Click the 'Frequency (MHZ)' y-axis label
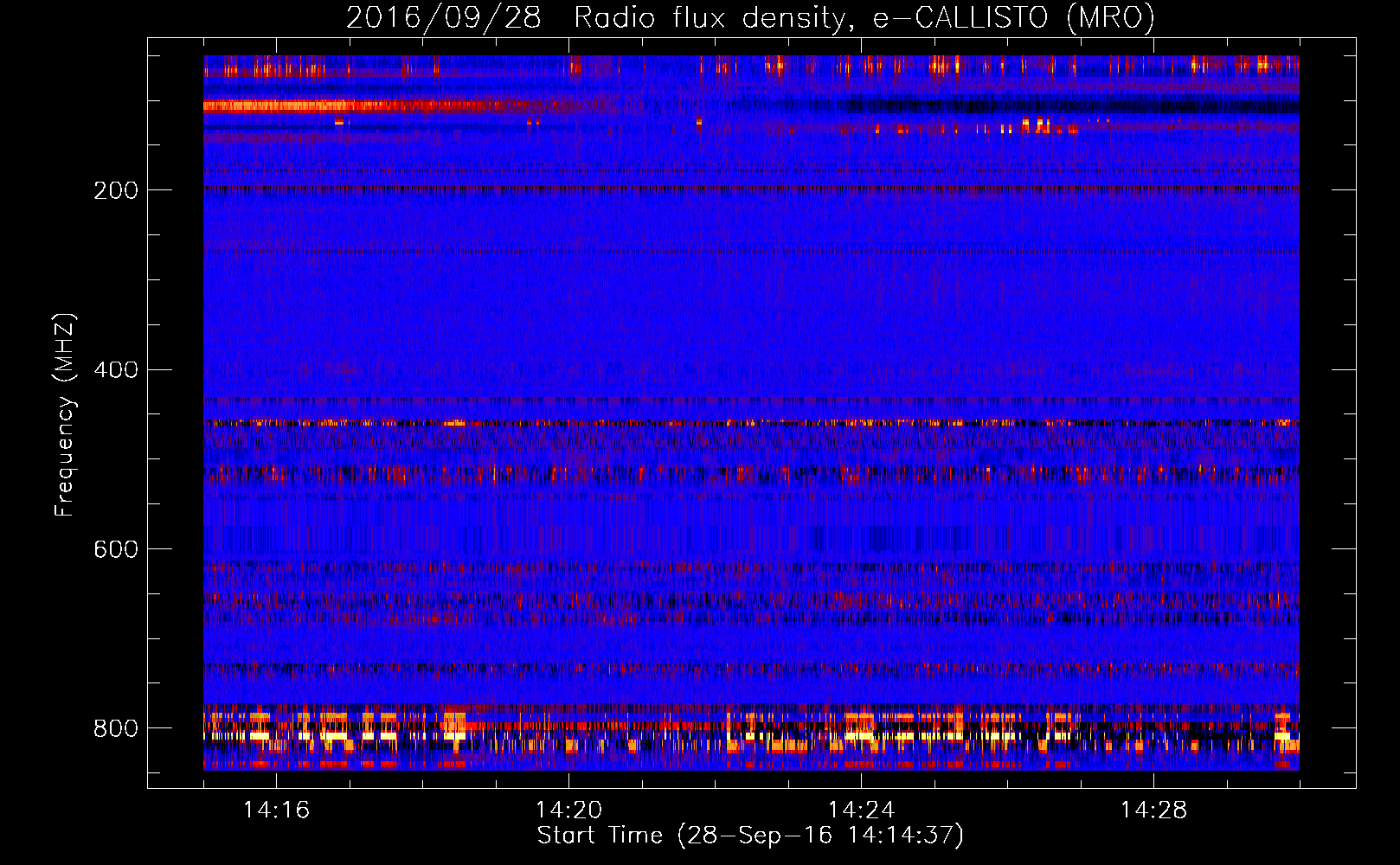The height and width of the screenshot is (865, 1400). click(65, 414)
